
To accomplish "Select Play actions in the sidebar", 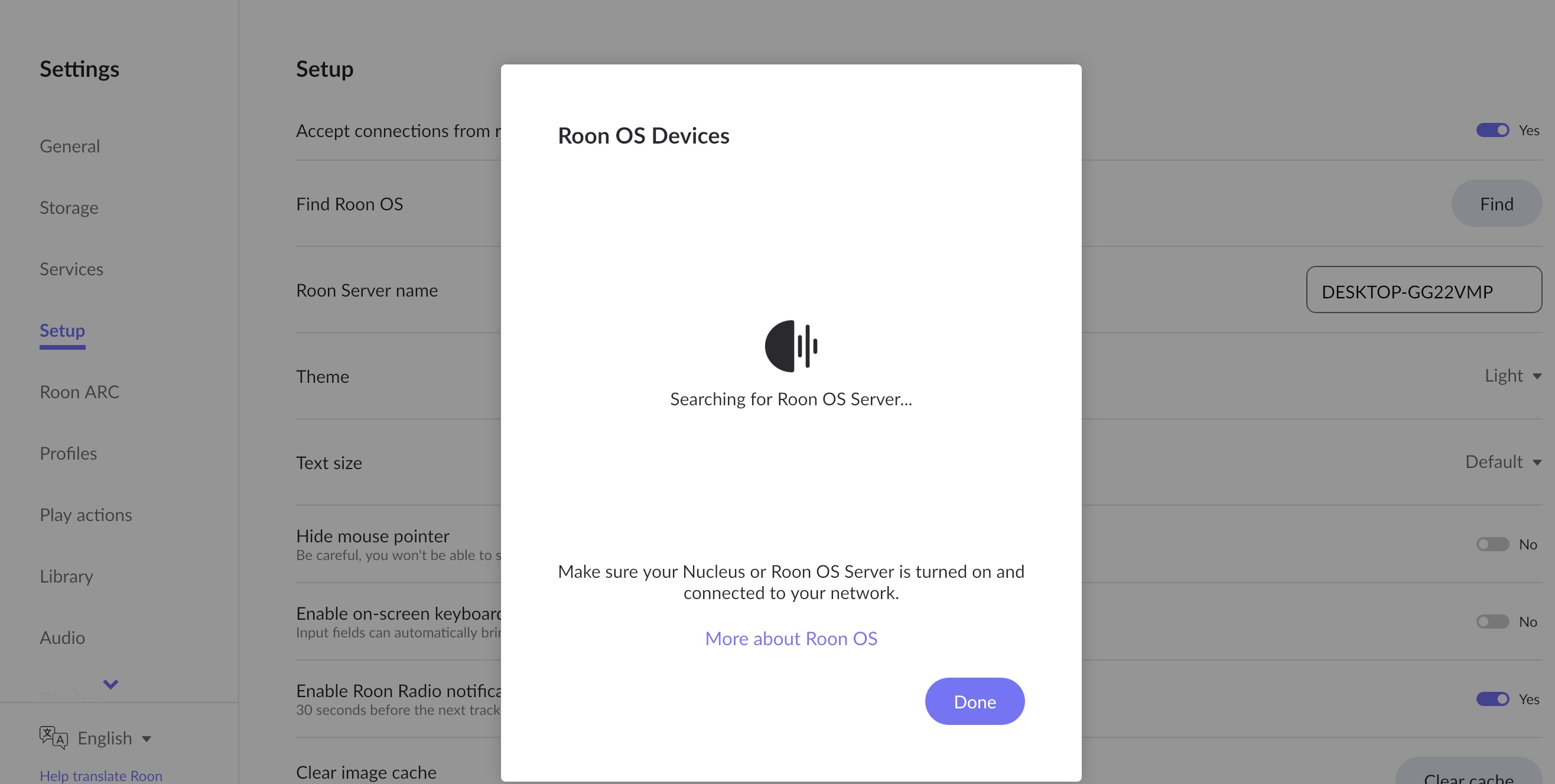I will click(86, 514).
